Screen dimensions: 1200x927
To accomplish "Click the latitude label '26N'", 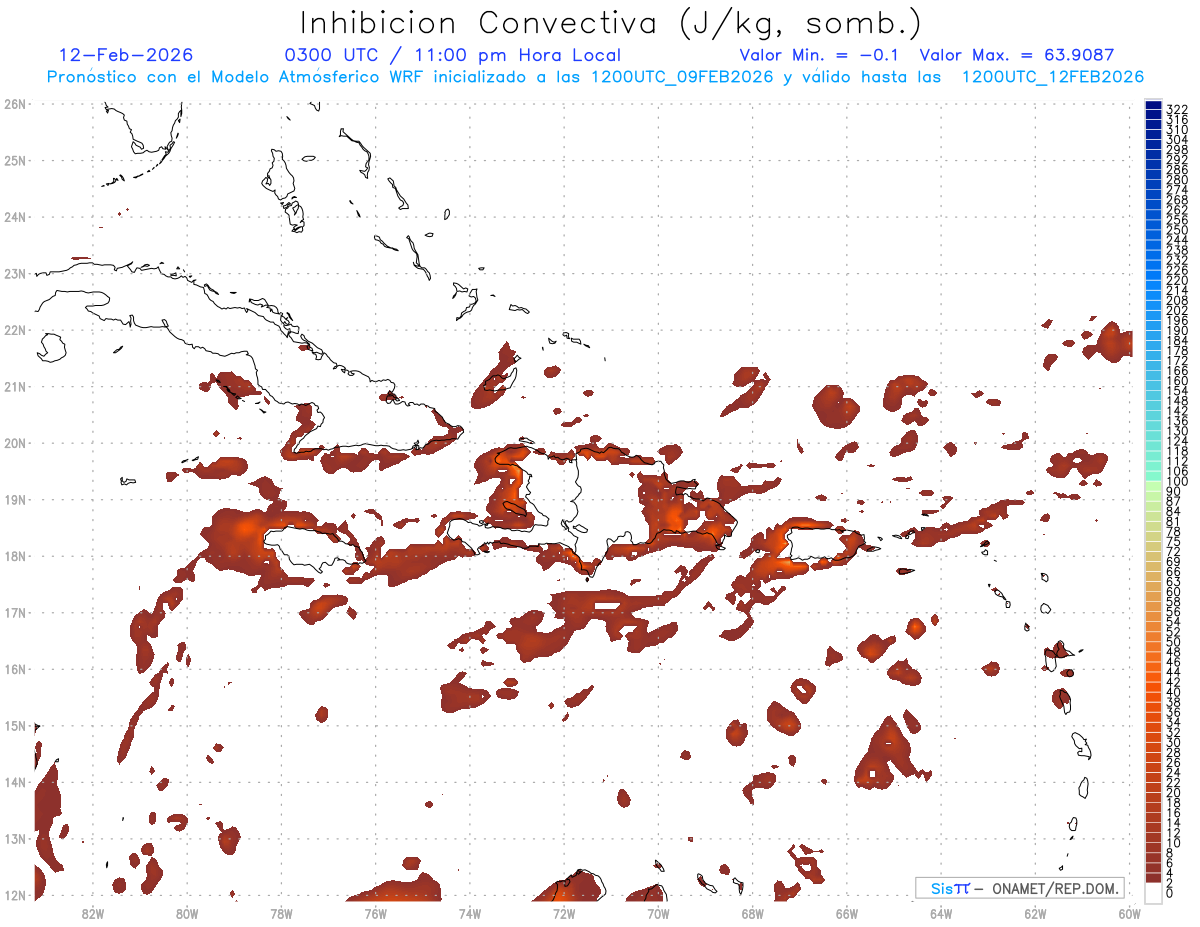I will (15, 103).
